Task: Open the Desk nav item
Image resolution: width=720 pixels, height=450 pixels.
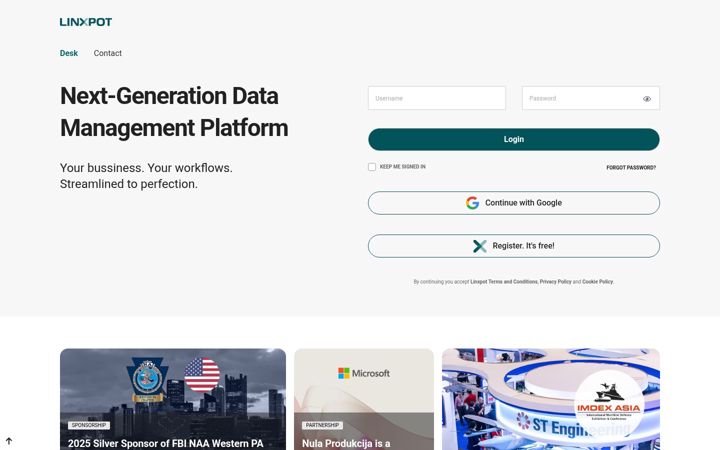Action: click(x=69, y=53)
